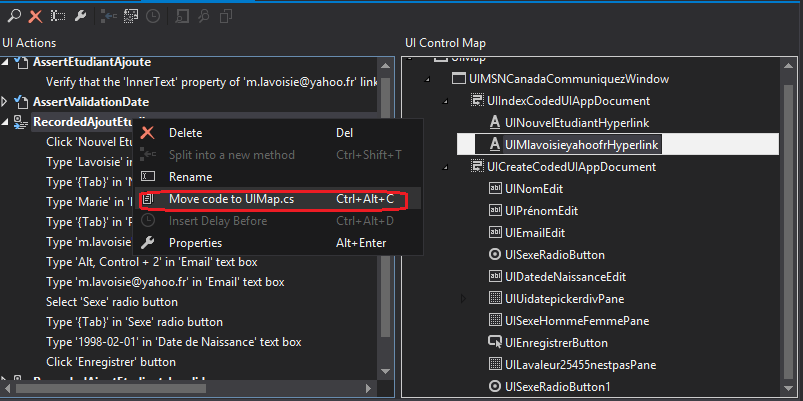Screen dimensions: 803x401
Task: Click the red Delete X toolbar icon
Action: 34,16
